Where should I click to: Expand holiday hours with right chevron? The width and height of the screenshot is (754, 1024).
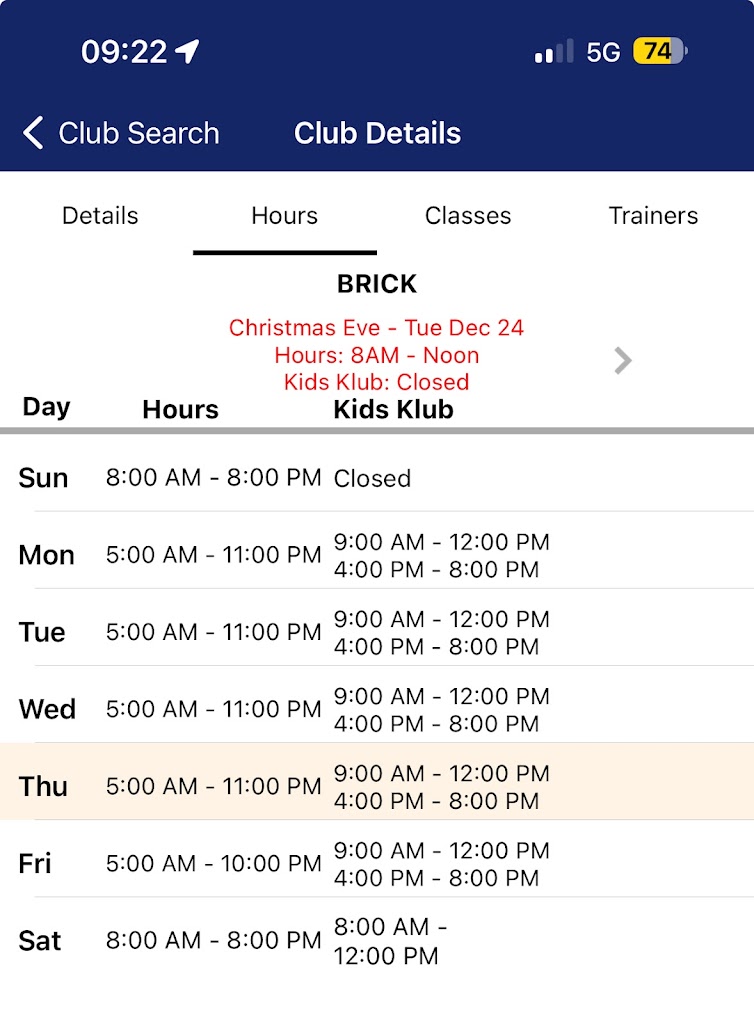[623, 360]
